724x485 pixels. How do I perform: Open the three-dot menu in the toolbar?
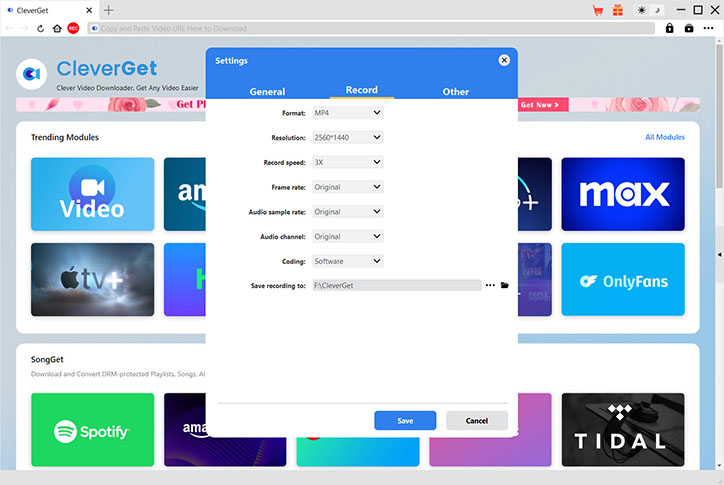coord(709,28)
